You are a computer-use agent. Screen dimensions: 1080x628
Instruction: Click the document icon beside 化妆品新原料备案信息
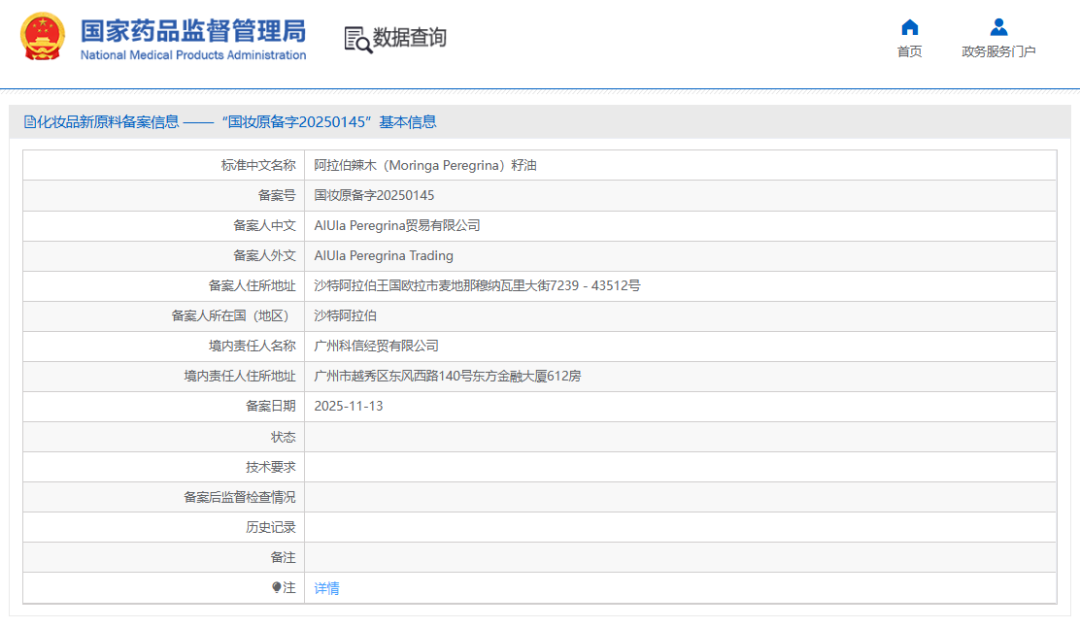click(32, 122)
